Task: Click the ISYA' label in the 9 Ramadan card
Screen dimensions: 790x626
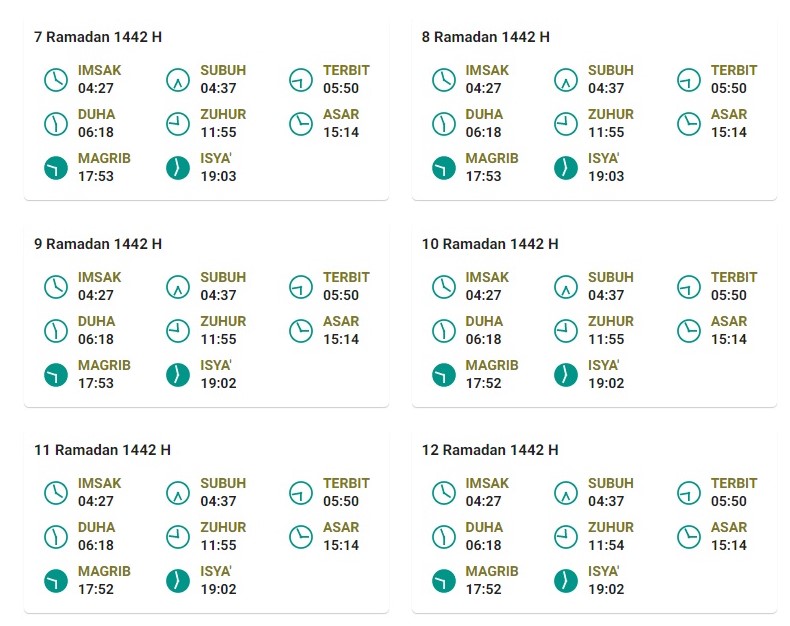Action: click(216, 365)
